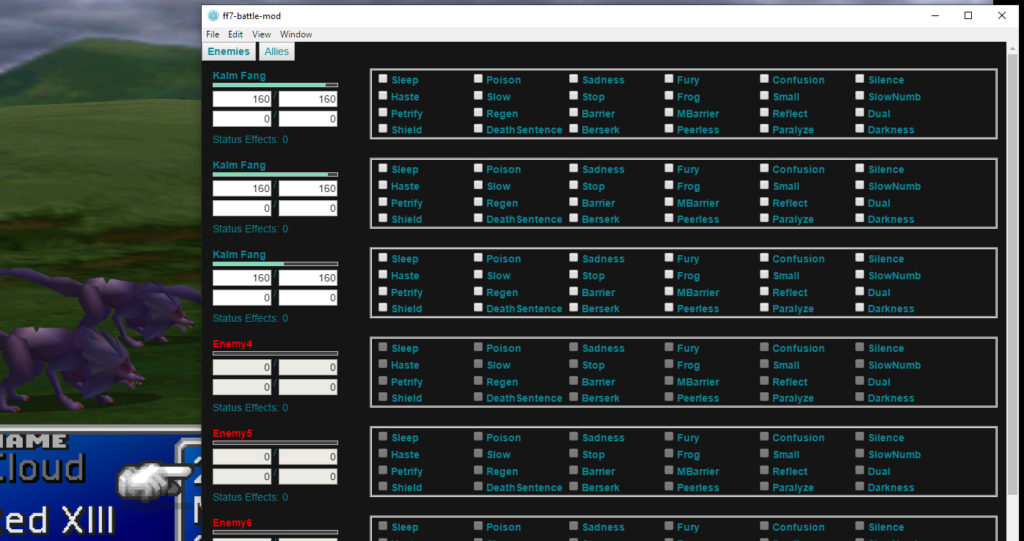Check SlowNumb for the second Kalm Fang

tap(859, 186)
